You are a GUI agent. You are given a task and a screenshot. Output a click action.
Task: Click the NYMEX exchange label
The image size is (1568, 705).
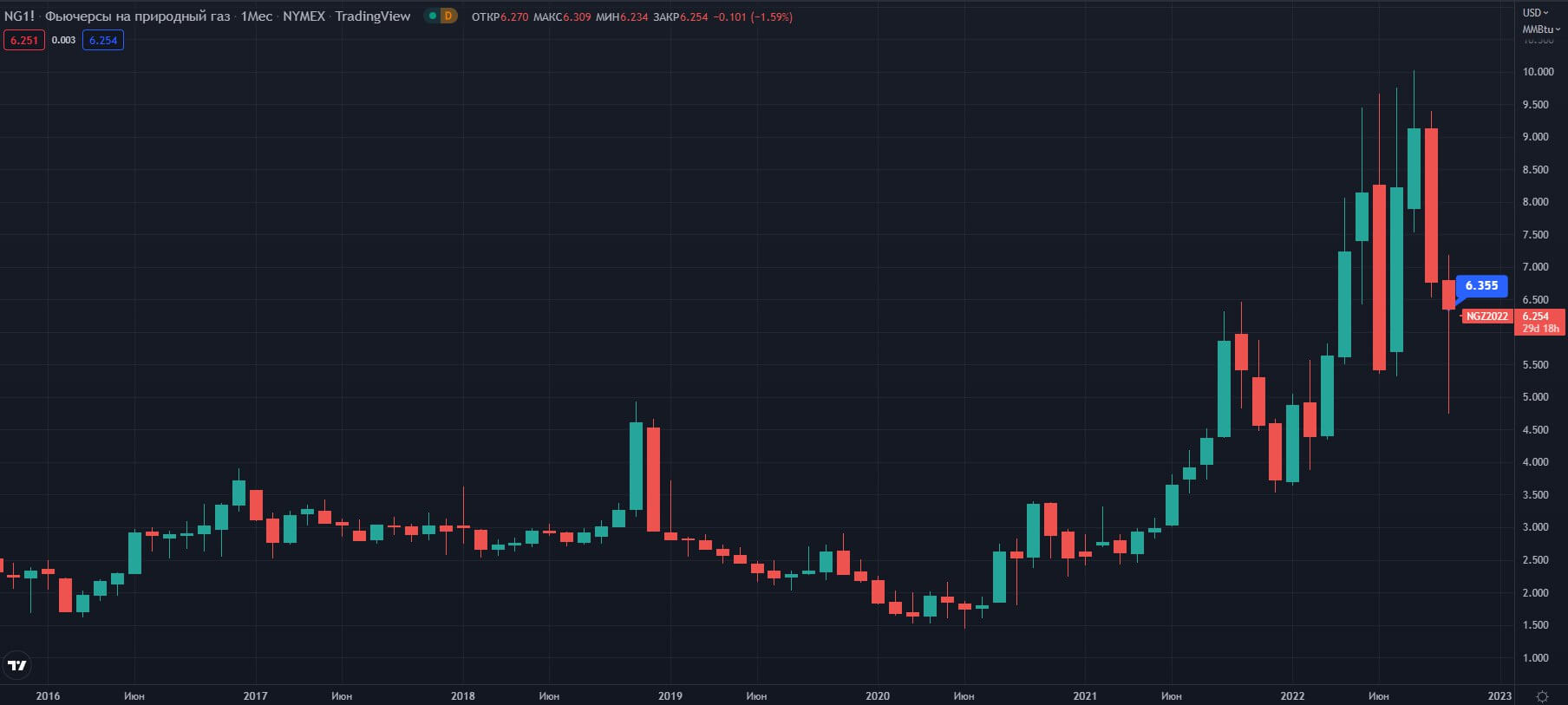304,16
